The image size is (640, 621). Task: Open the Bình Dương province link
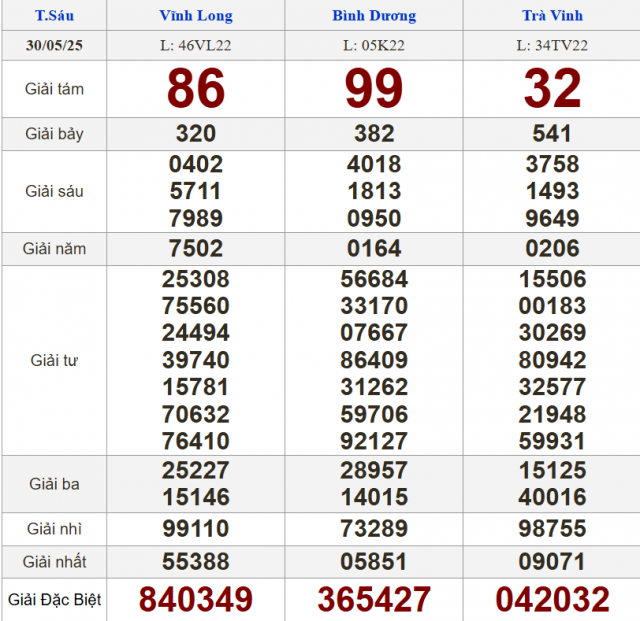(374, 16)
